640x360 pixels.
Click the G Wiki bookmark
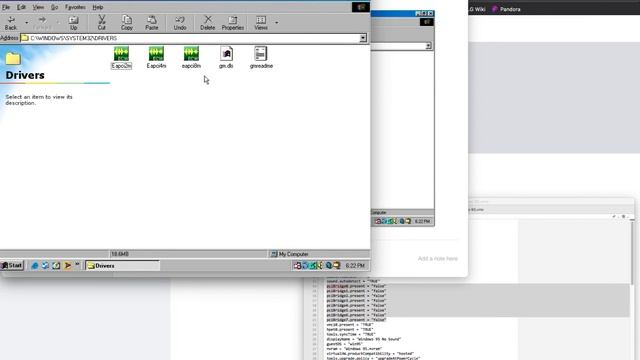[x=477, y=9]
